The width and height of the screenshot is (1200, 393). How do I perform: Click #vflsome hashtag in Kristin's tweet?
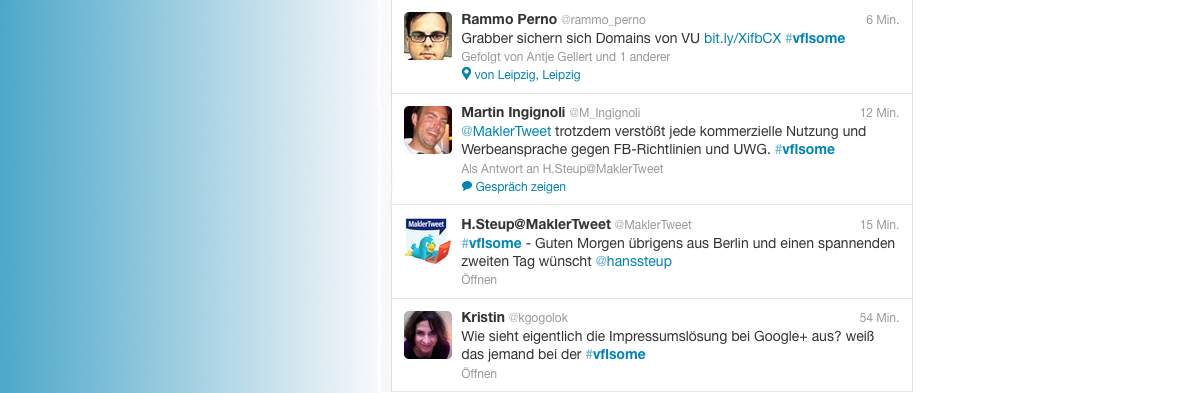(x=615, y=354)
